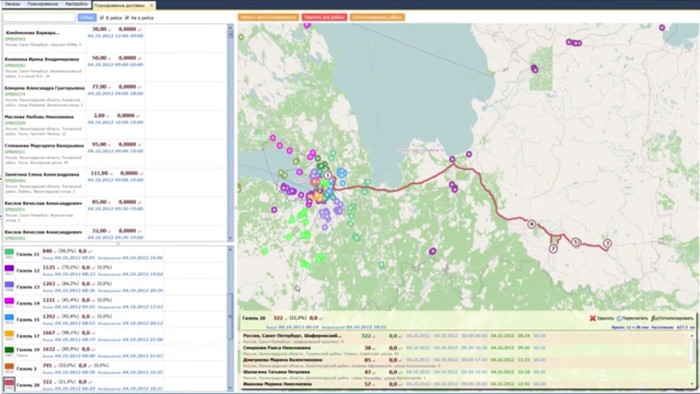Select order Конюхова Ирина Владимировна
The image size is (700, 394).
pos(115,67)
